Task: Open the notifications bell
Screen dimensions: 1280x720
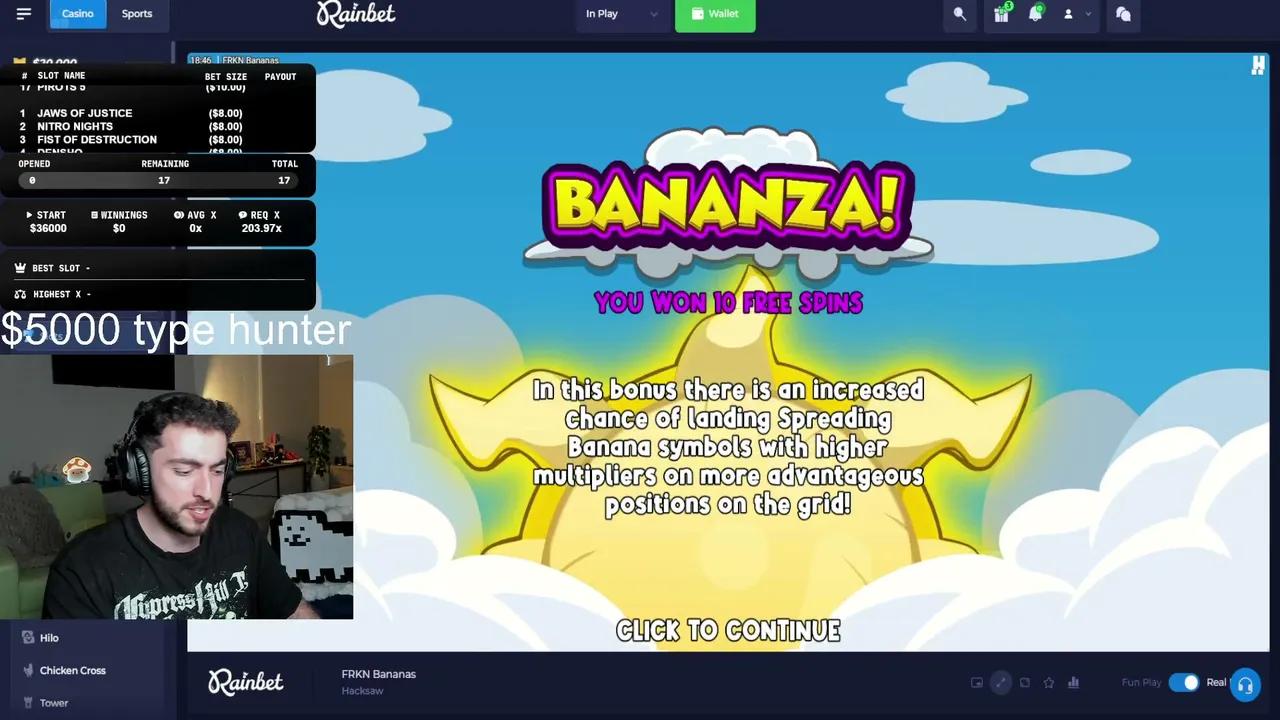Action: (x=1035, y=14)
